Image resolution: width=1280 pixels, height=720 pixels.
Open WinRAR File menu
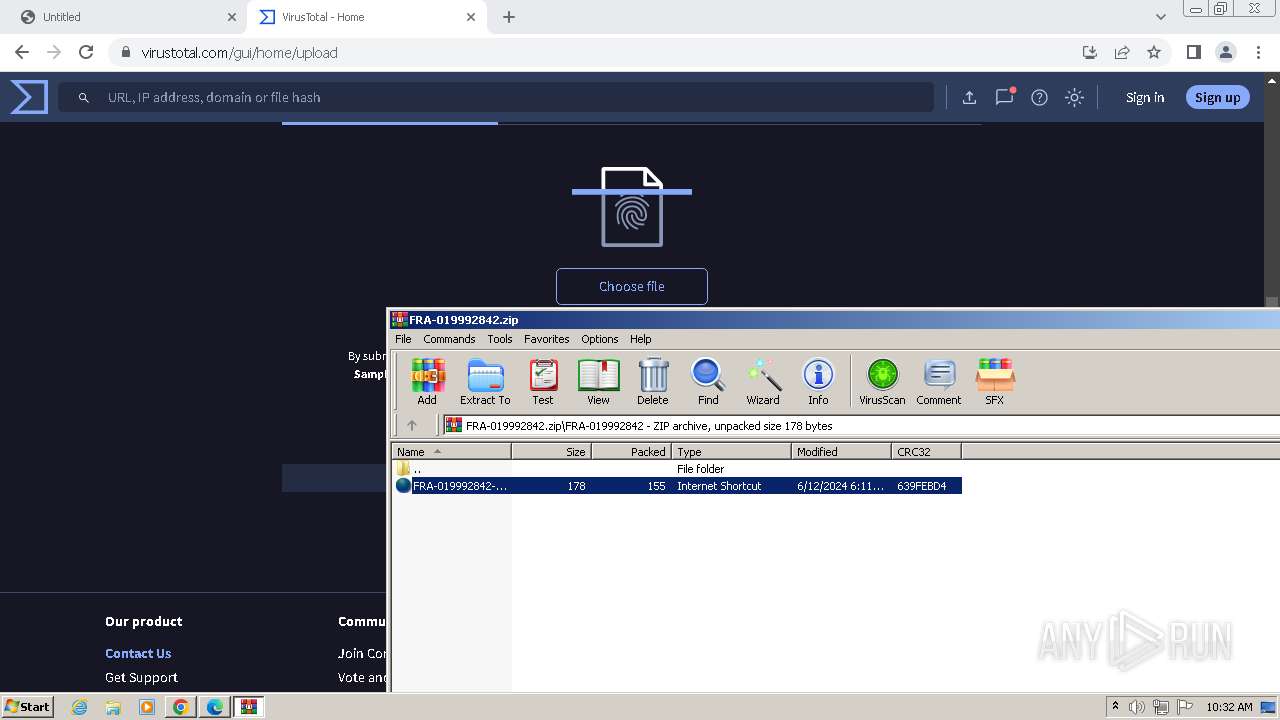click(403, 339)
